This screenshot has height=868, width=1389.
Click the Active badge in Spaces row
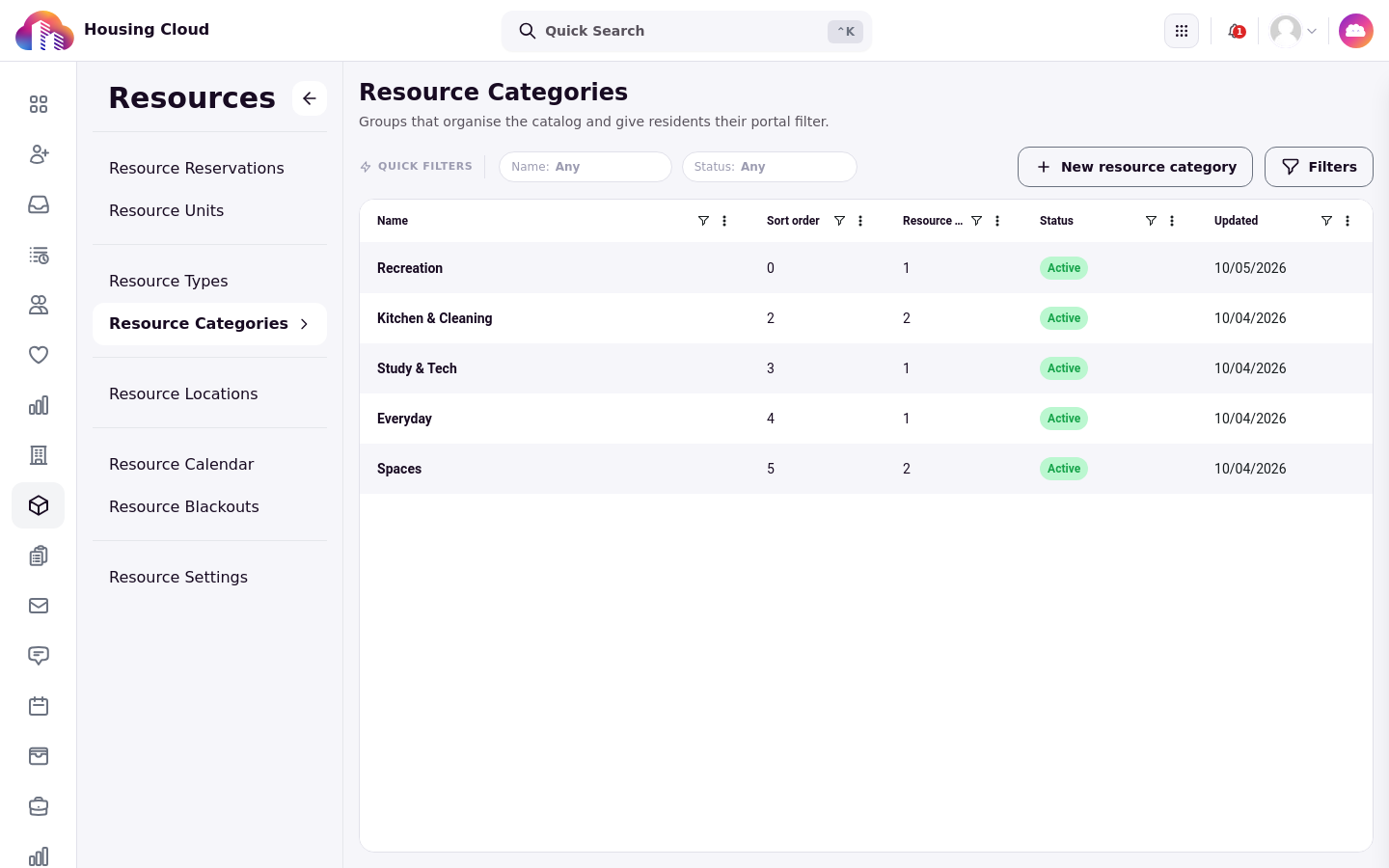tap(1064, 469)
